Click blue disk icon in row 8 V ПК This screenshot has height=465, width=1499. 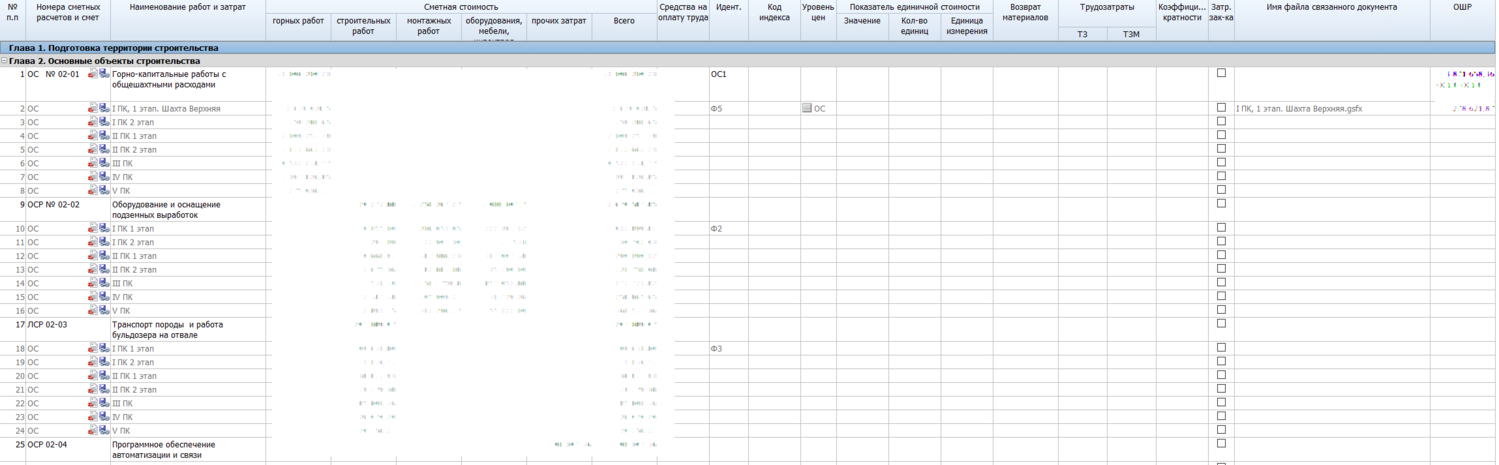click(x=105, y=190)
